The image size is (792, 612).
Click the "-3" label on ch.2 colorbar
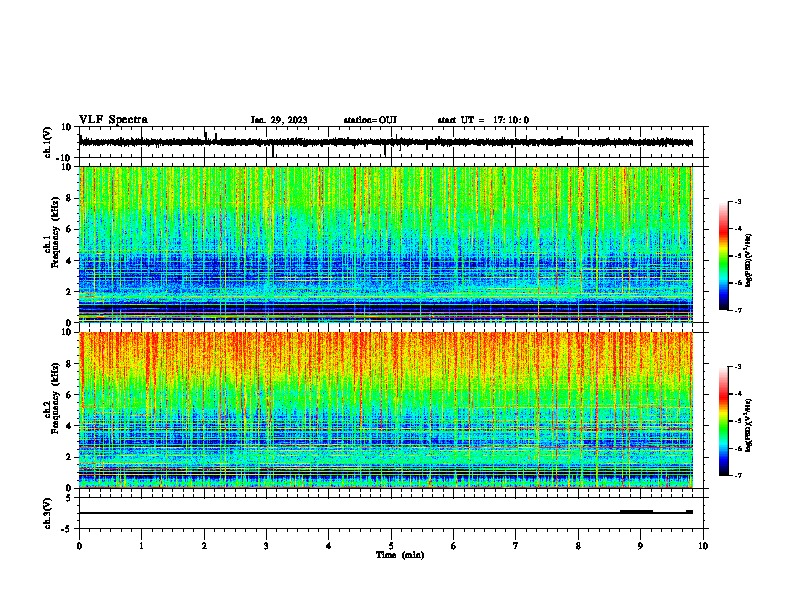pyautogui.click(x=738, y=367)
